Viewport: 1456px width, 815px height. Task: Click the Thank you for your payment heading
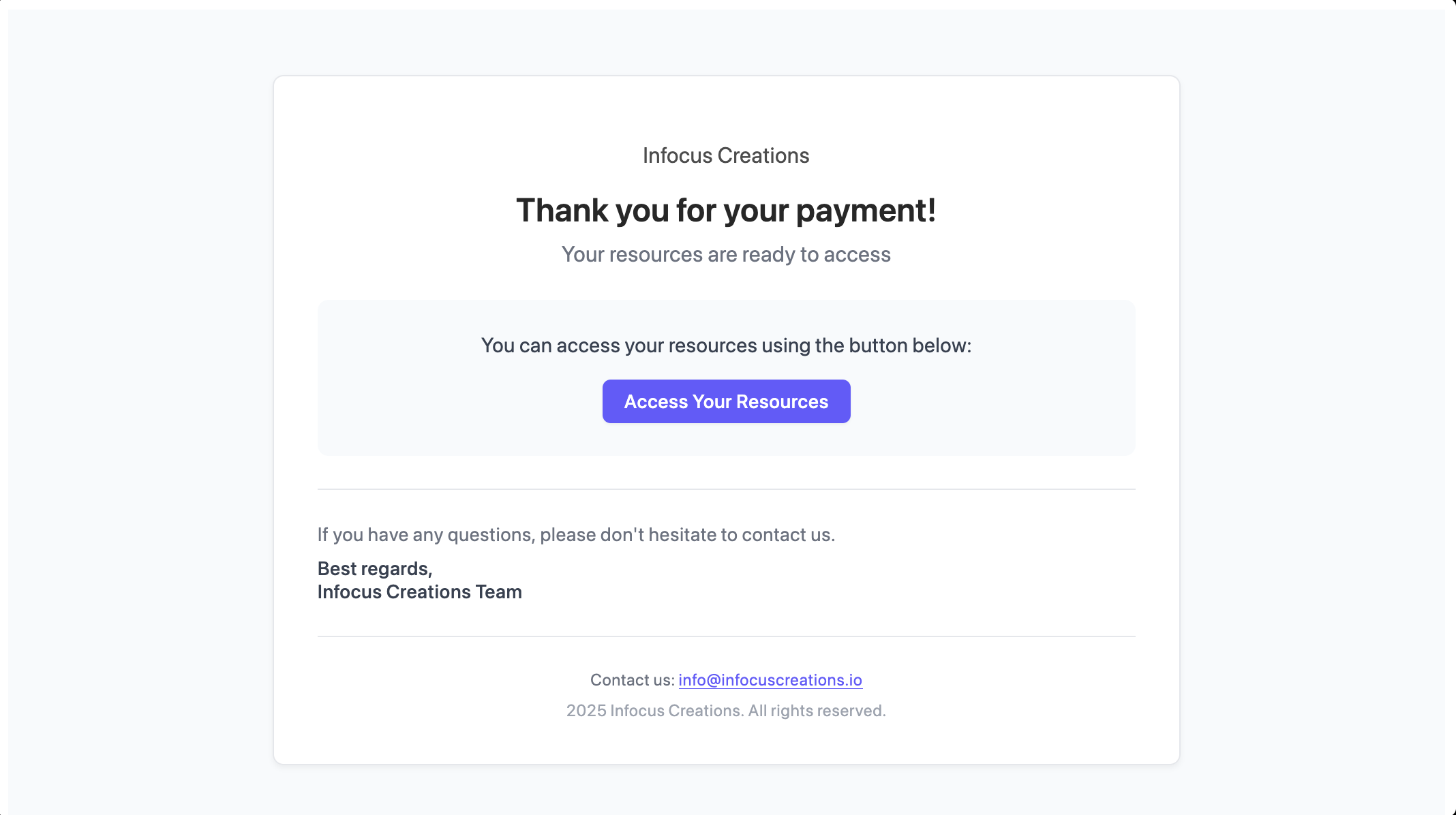coord(726,211)
